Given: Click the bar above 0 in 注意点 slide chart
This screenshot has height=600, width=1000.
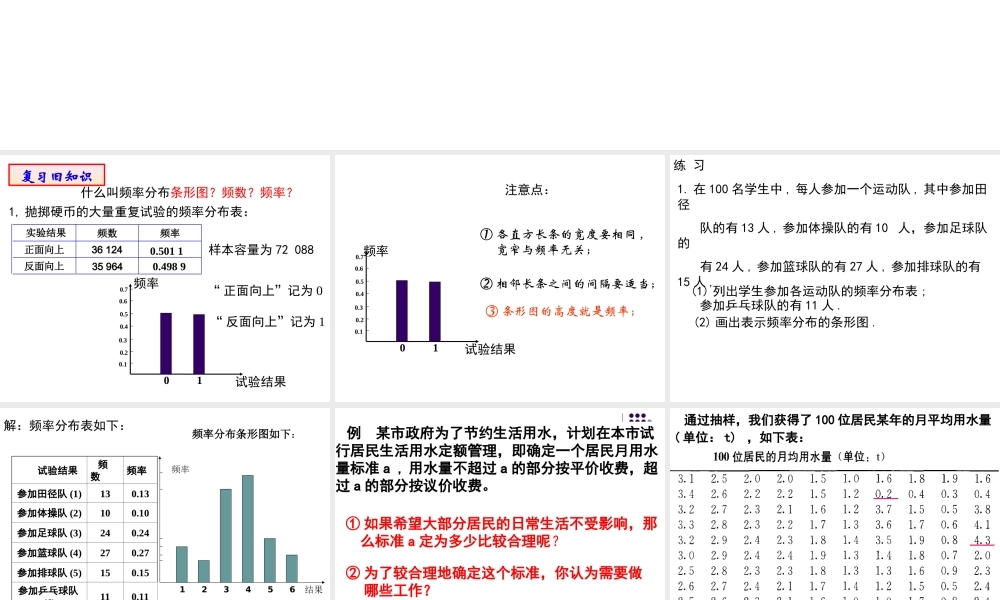Looking at the screenshot, I should tap(402, 311).
